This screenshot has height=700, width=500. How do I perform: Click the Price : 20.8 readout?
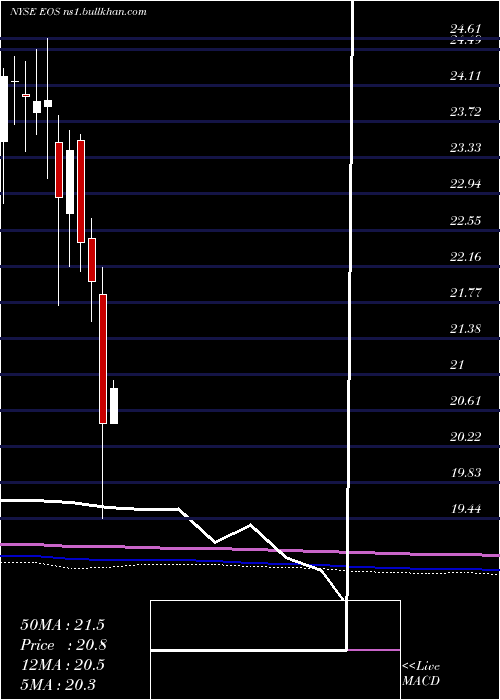[x=63, y=645]
